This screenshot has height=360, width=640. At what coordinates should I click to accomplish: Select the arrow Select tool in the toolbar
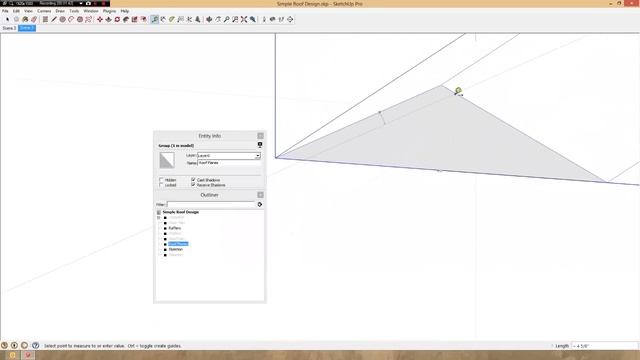point(7,19)
